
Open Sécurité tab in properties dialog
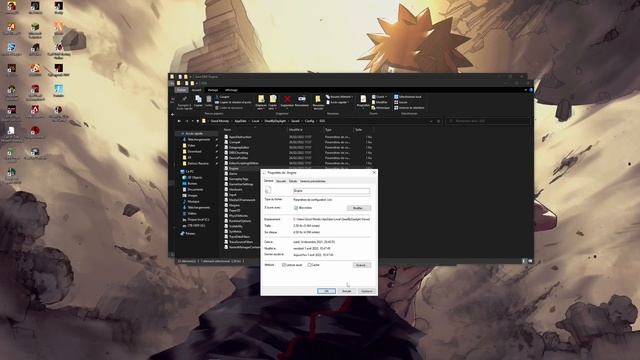281,181
